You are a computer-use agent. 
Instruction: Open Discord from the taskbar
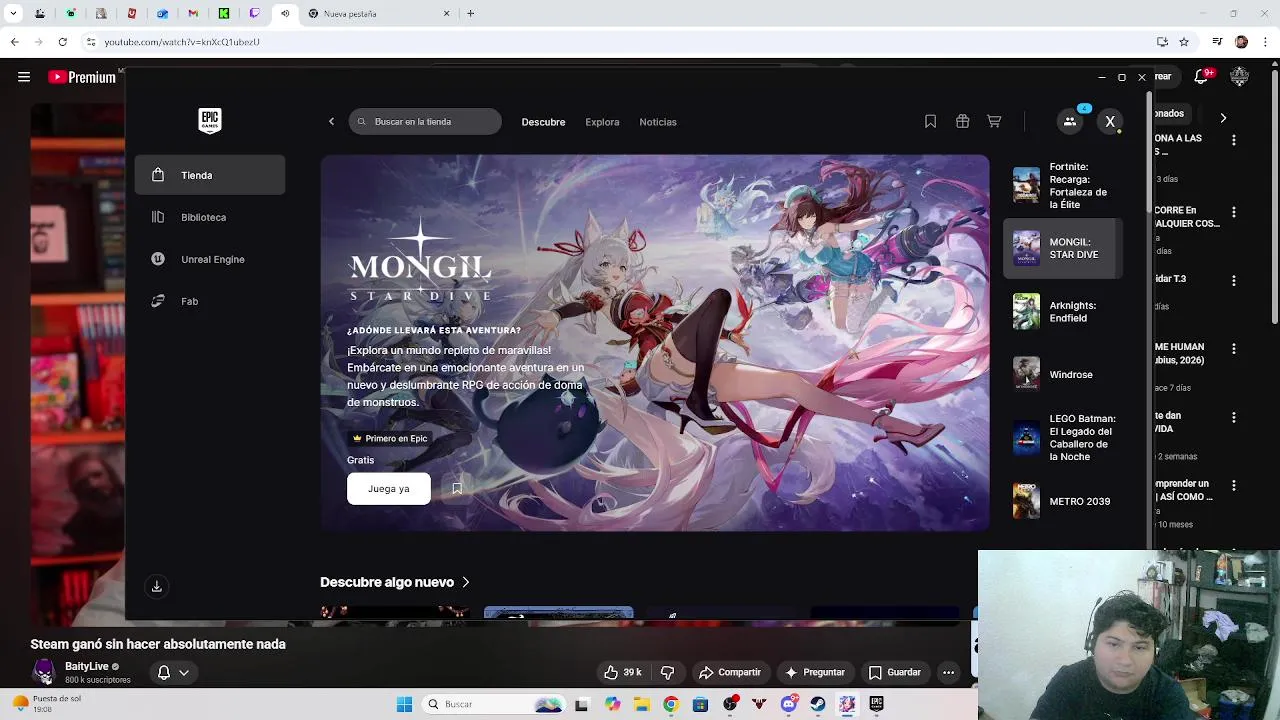(x=789, y=704)
